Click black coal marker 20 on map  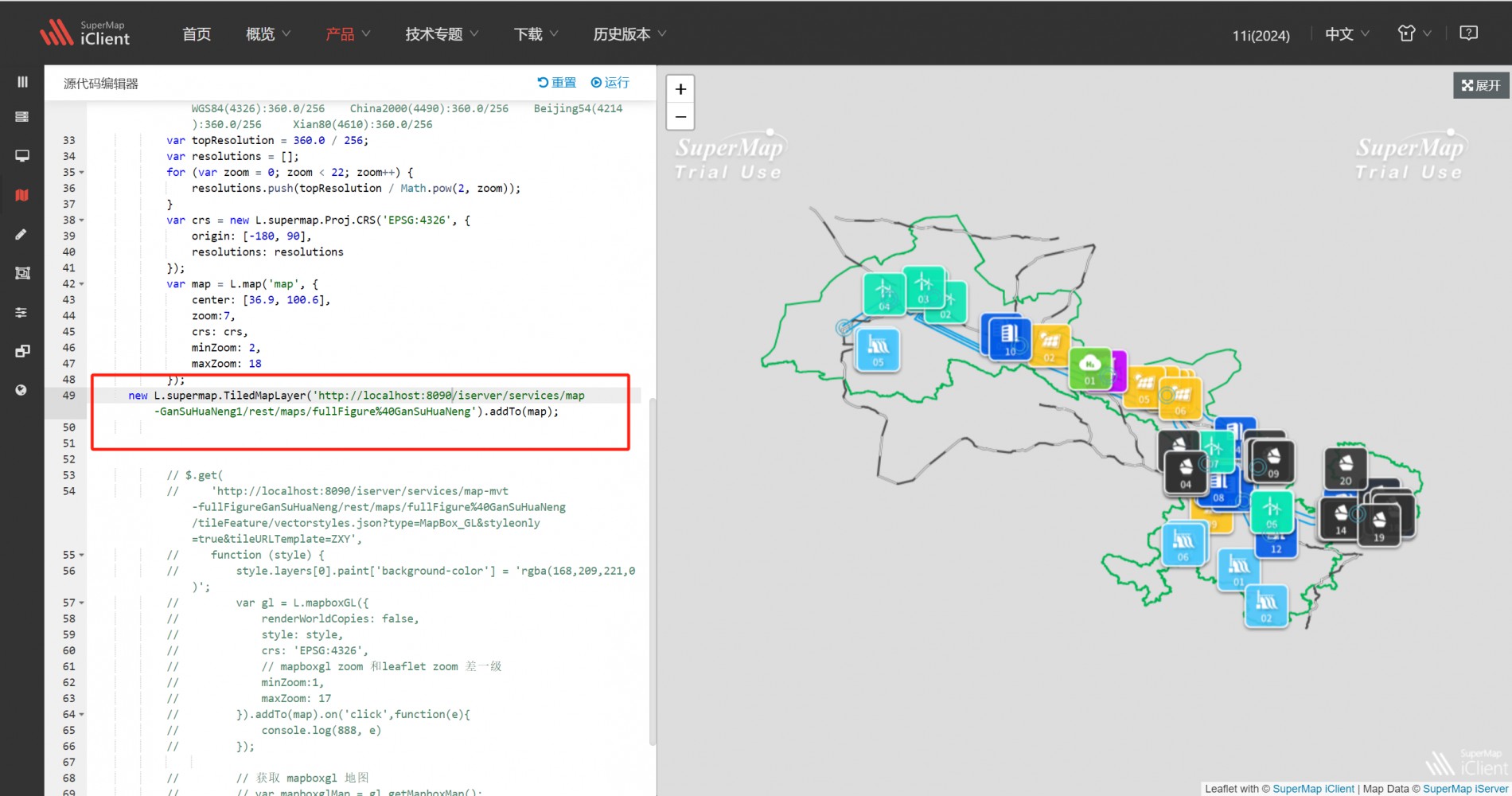(1346, 468)
